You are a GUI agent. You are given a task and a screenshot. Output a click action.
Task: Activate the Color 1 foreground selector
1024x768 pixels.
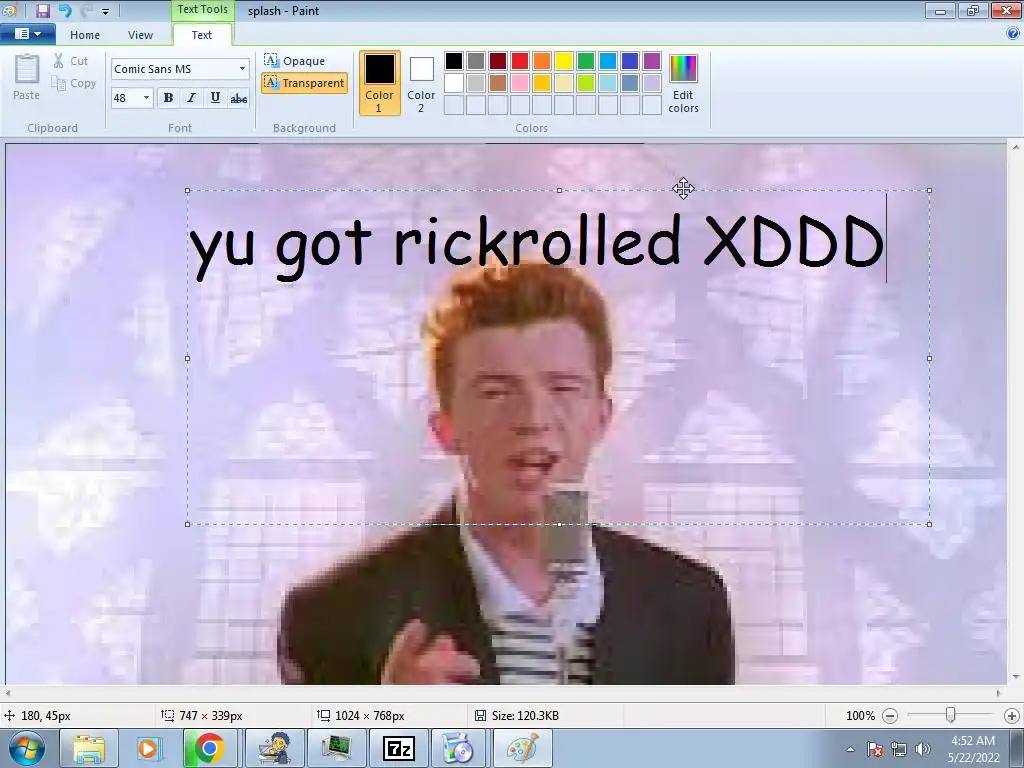379,84
